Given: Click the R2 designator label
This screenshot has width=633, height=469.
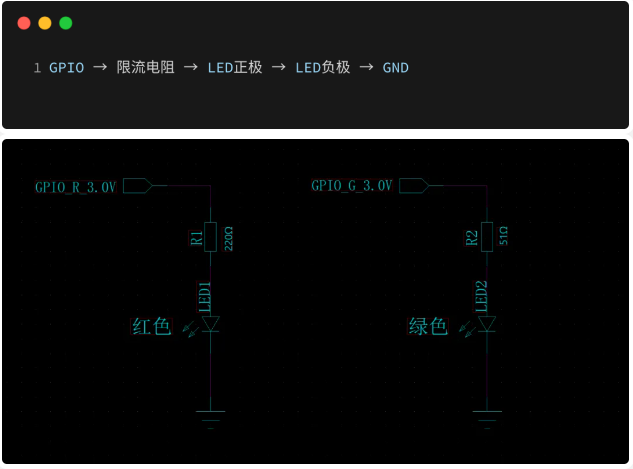Looking at the screenshot, I should coord(472,238).
